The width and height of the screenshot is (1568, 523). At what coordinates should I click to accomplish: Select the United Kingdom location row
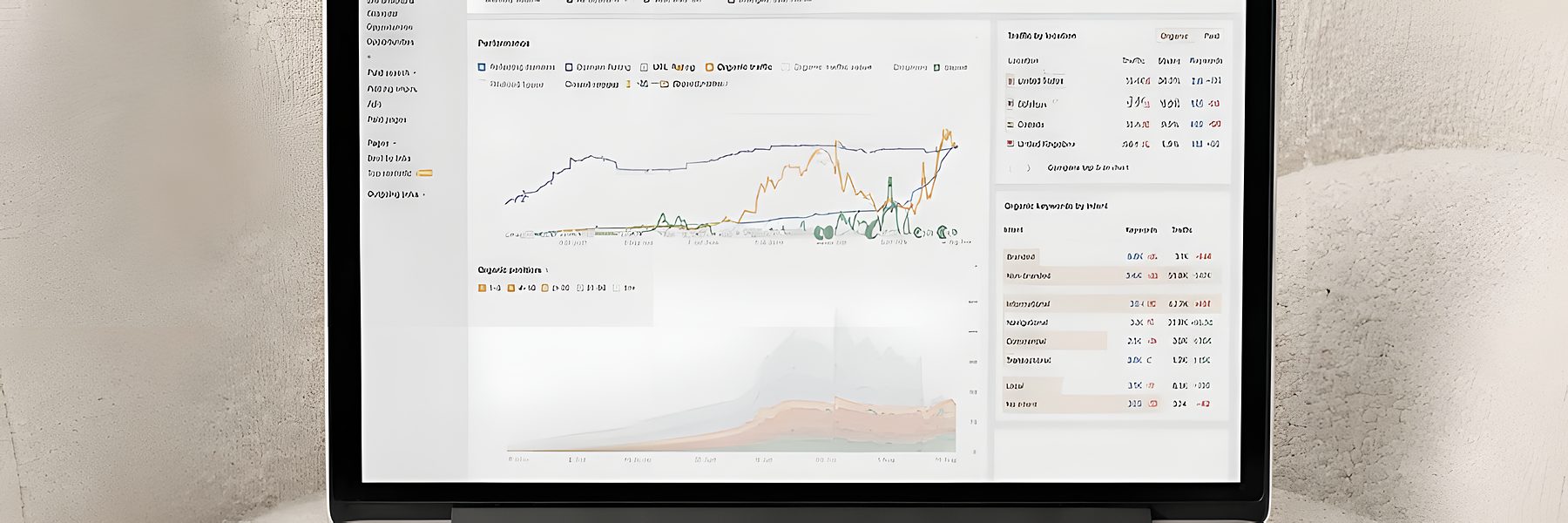pyautogui.click(x=1113, y=144)
